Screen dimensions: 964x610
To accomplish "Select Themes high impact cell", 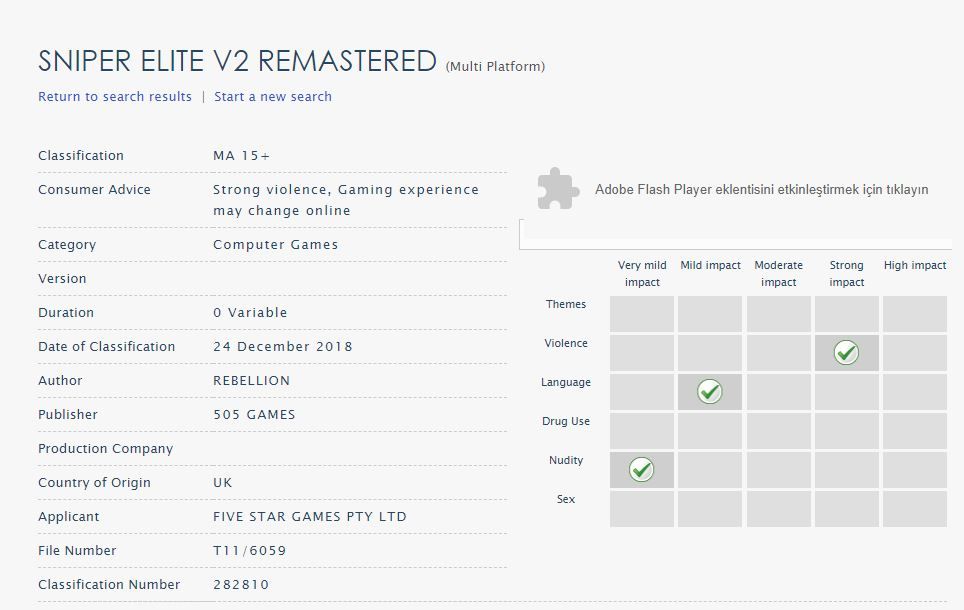I will 915,314.
